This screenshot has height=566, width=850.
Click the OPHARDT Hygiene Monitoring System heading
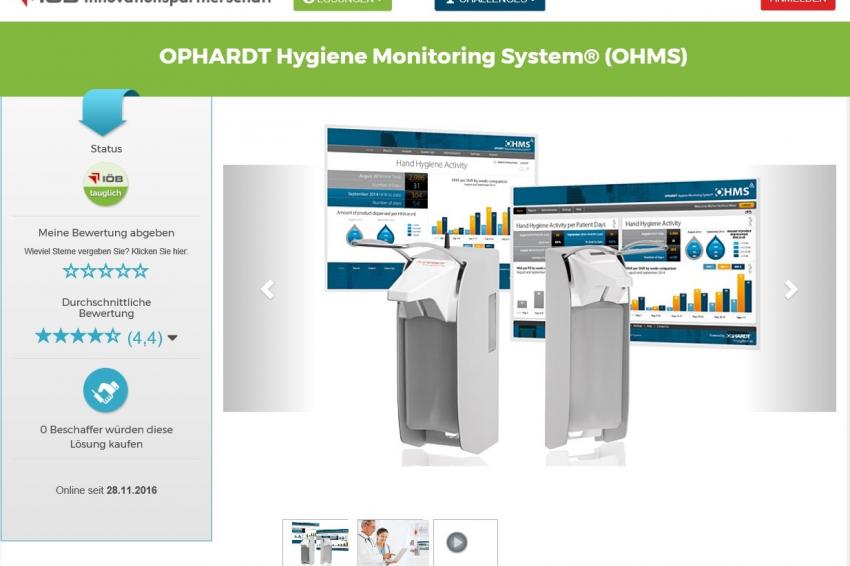click(x=423, y=56)
